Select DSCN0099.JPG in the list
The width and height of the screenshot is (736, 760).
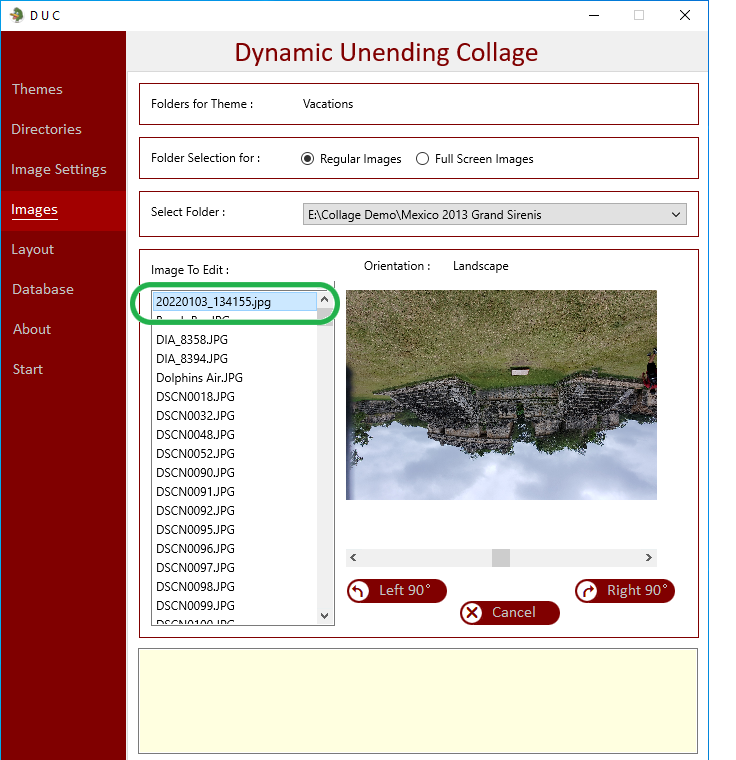[x=195, y=605]
